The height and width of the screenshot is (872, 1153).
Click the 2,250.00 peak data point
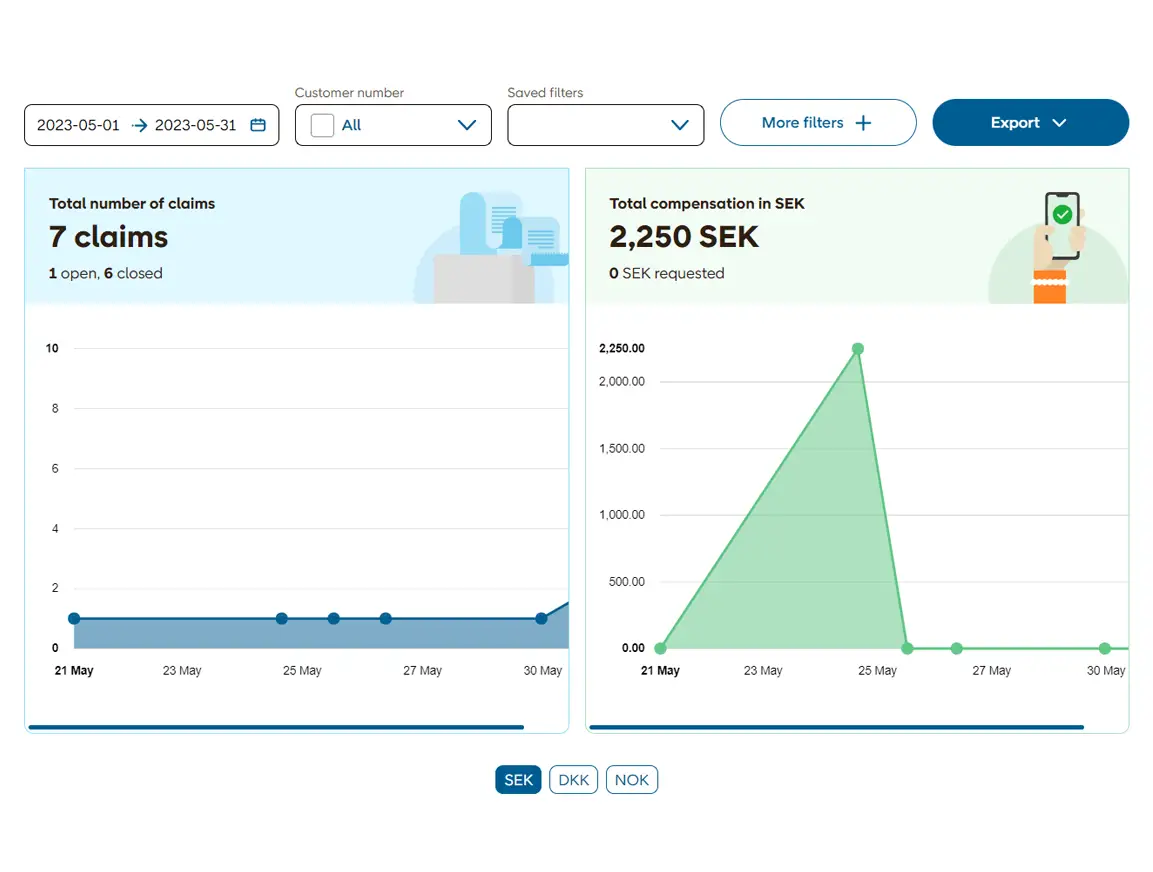[858, 349]
